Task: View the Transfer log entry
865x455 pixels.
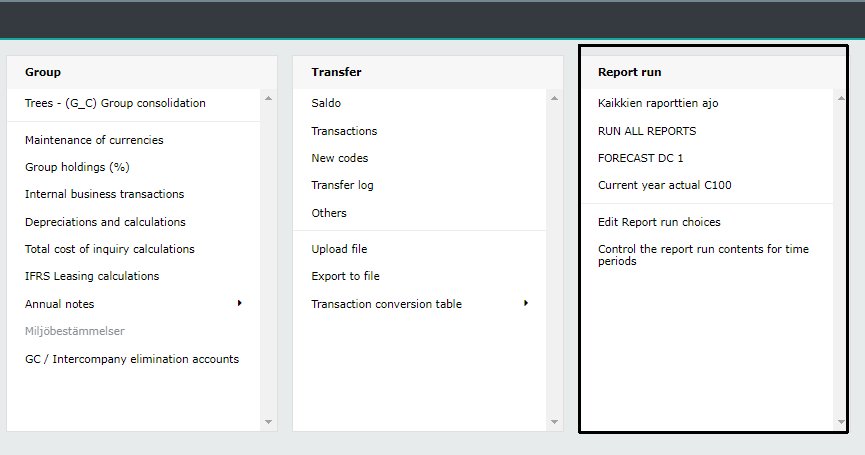Action: tap(342, 185)
